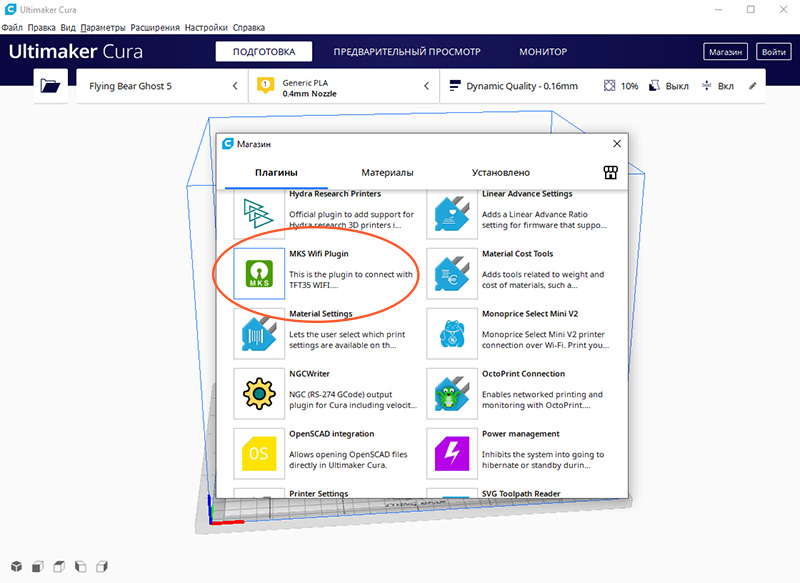Click the marketplace store icon in dialog
Image resolution: width=800 pixels, height=583 pixels.
pos(611,173)
